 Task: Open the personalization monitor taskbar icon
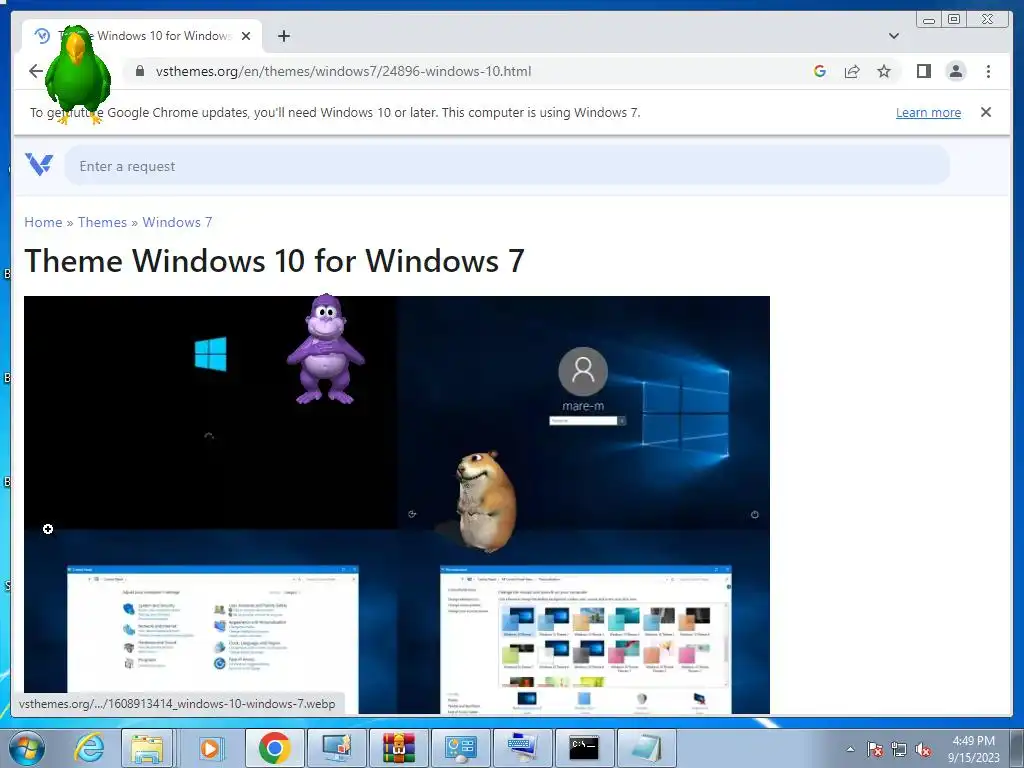pyautogui.click(x=336, y=748)
